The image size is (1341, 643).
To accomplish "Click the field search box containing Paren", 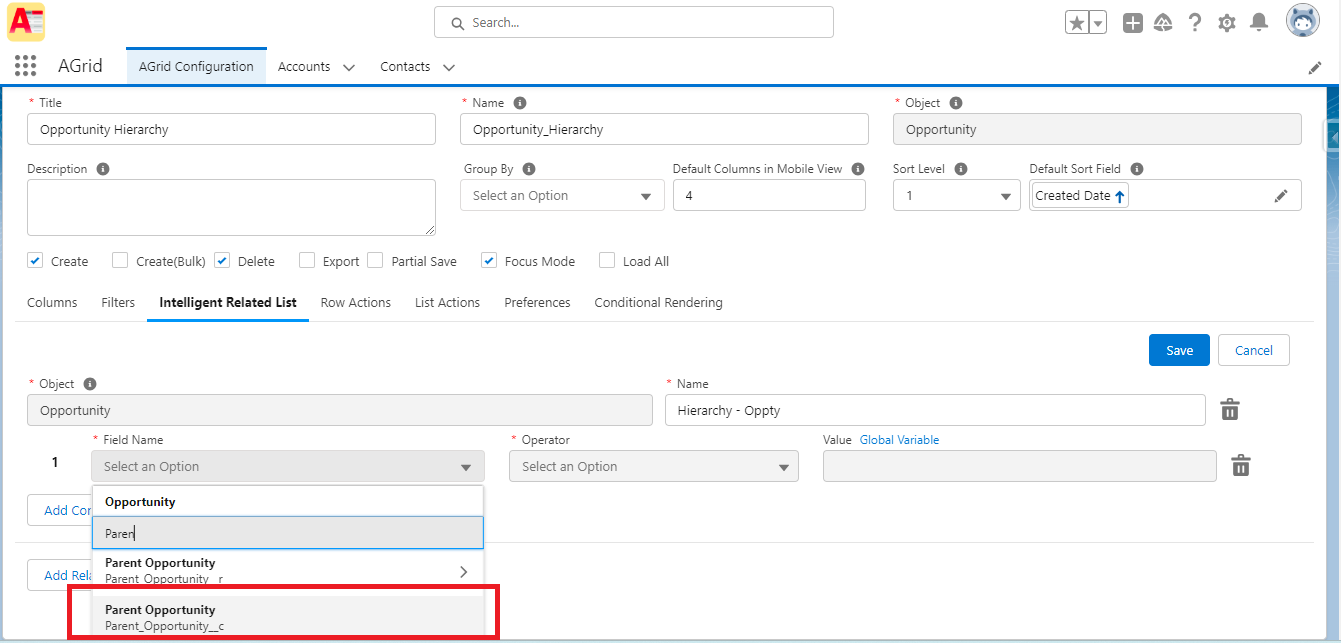I will point(288,533).
